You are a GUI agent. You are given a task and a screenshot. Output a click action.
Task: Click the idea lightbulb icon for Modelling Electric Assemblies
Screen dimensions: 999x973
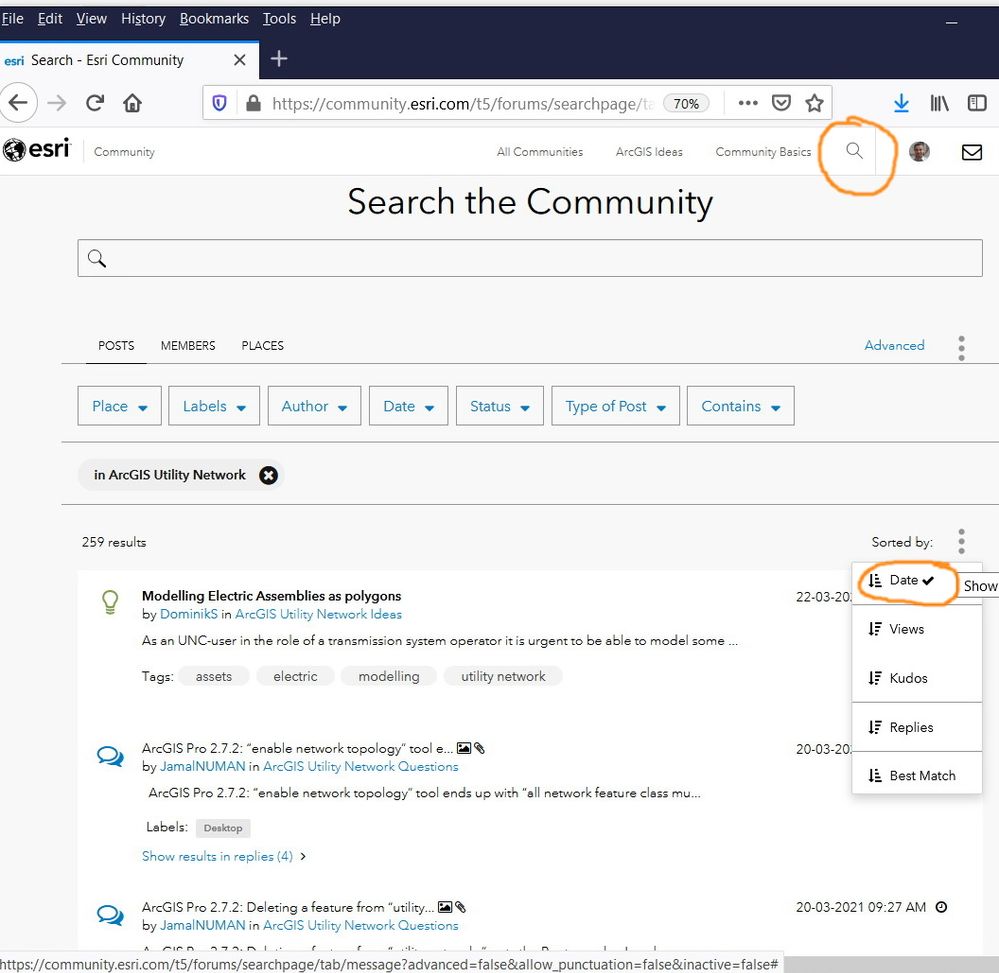(110, 602)
